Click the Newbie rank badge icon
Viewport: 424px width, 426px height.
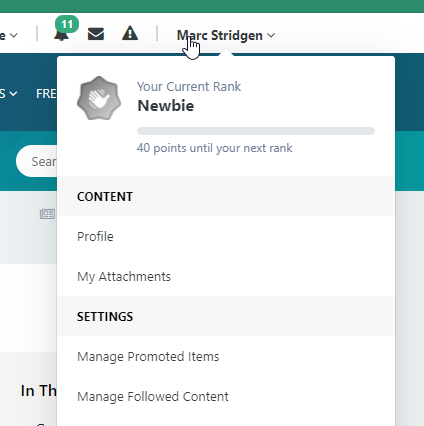tap(99, 98)
